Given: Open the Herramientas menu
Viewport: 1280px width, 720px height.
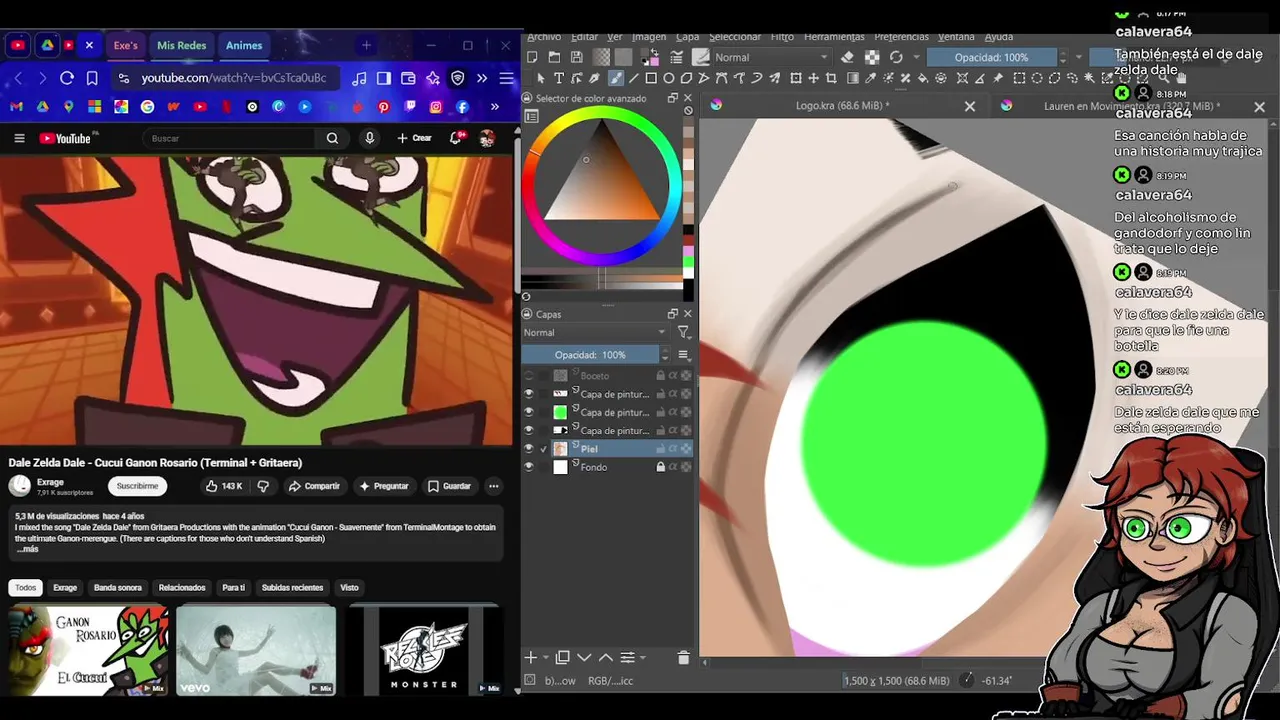Looking at the screenshot, I should [x=834, y=37].
